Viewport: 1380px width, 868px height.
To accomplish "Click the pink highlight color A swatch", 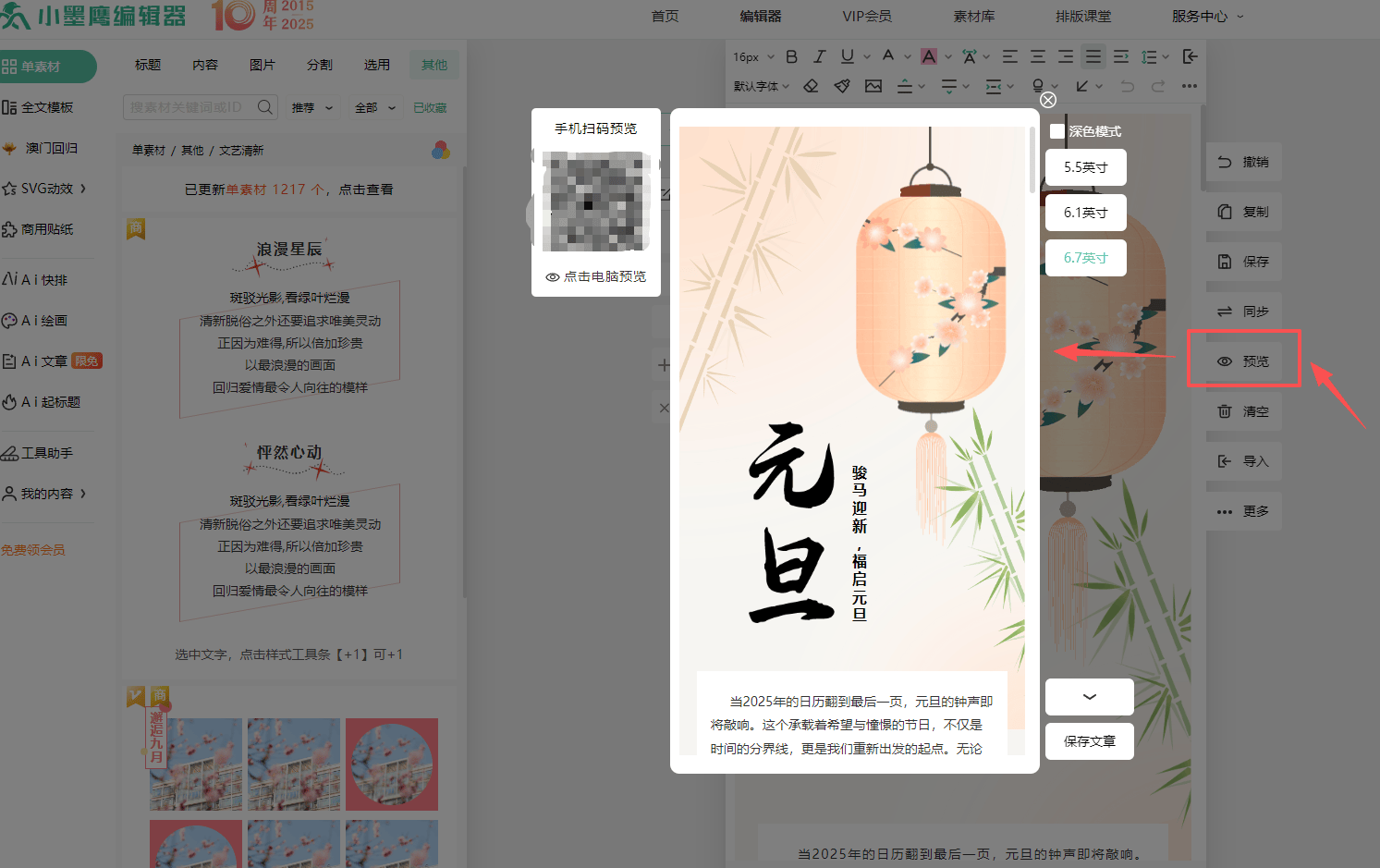I will (x=929, y=56).
